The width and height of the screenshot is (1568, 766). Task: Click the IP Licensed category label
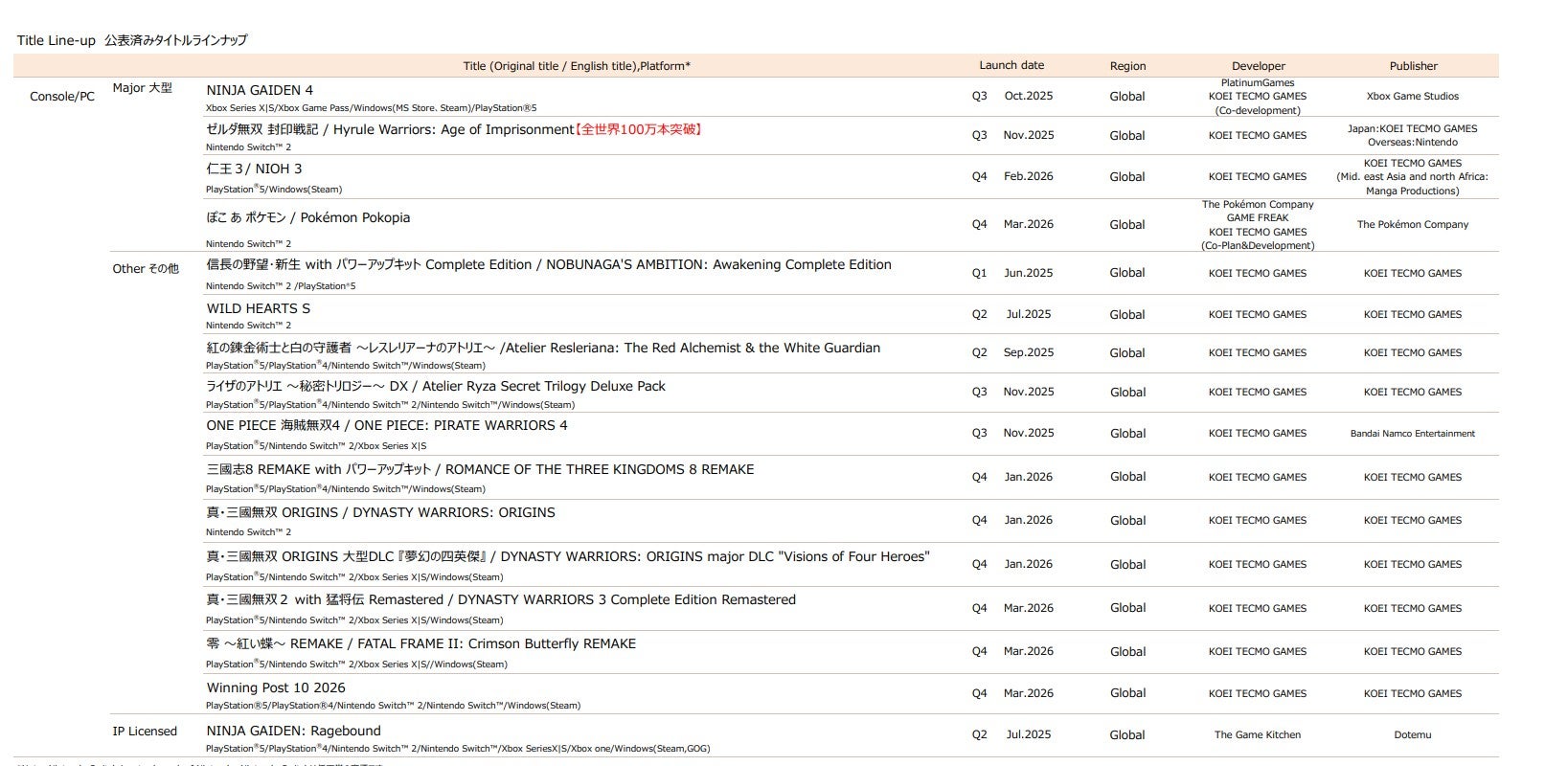(x=145, y=732)
